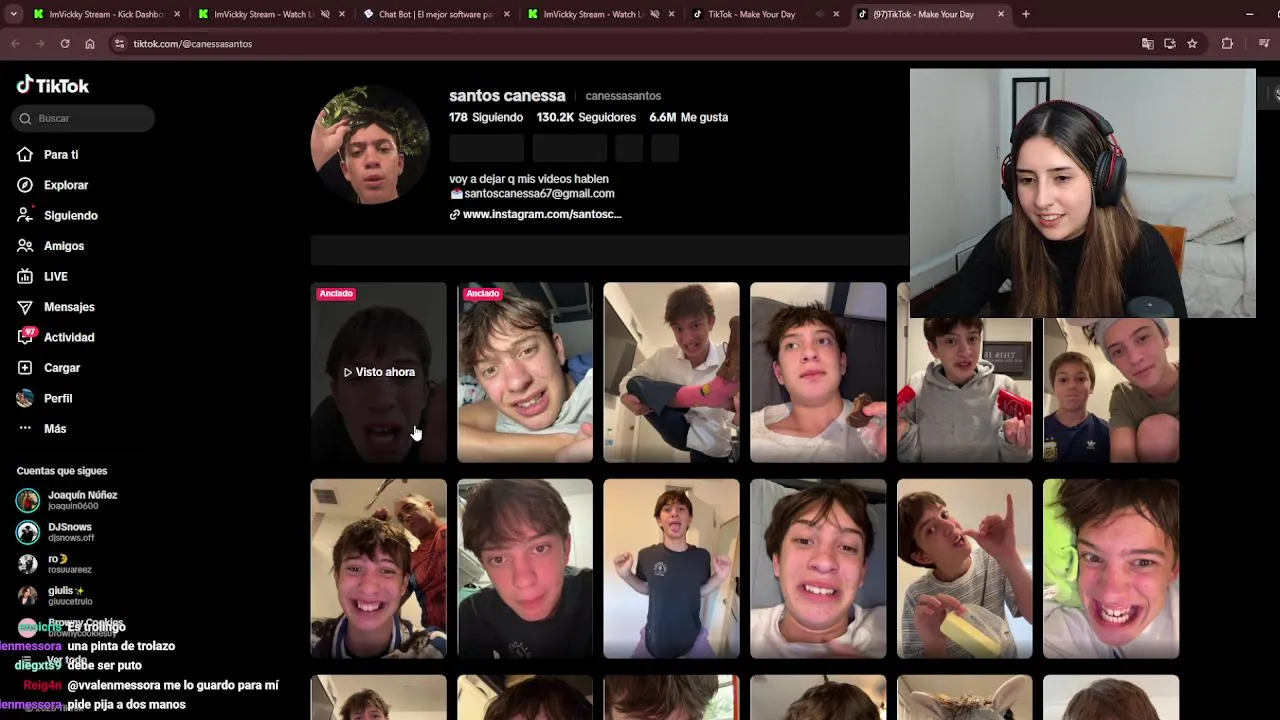Switch to ImVickky Stream Kick Dashboard tab
Image resolution: width=1280 pixels, height=720 pixels.
107,14
